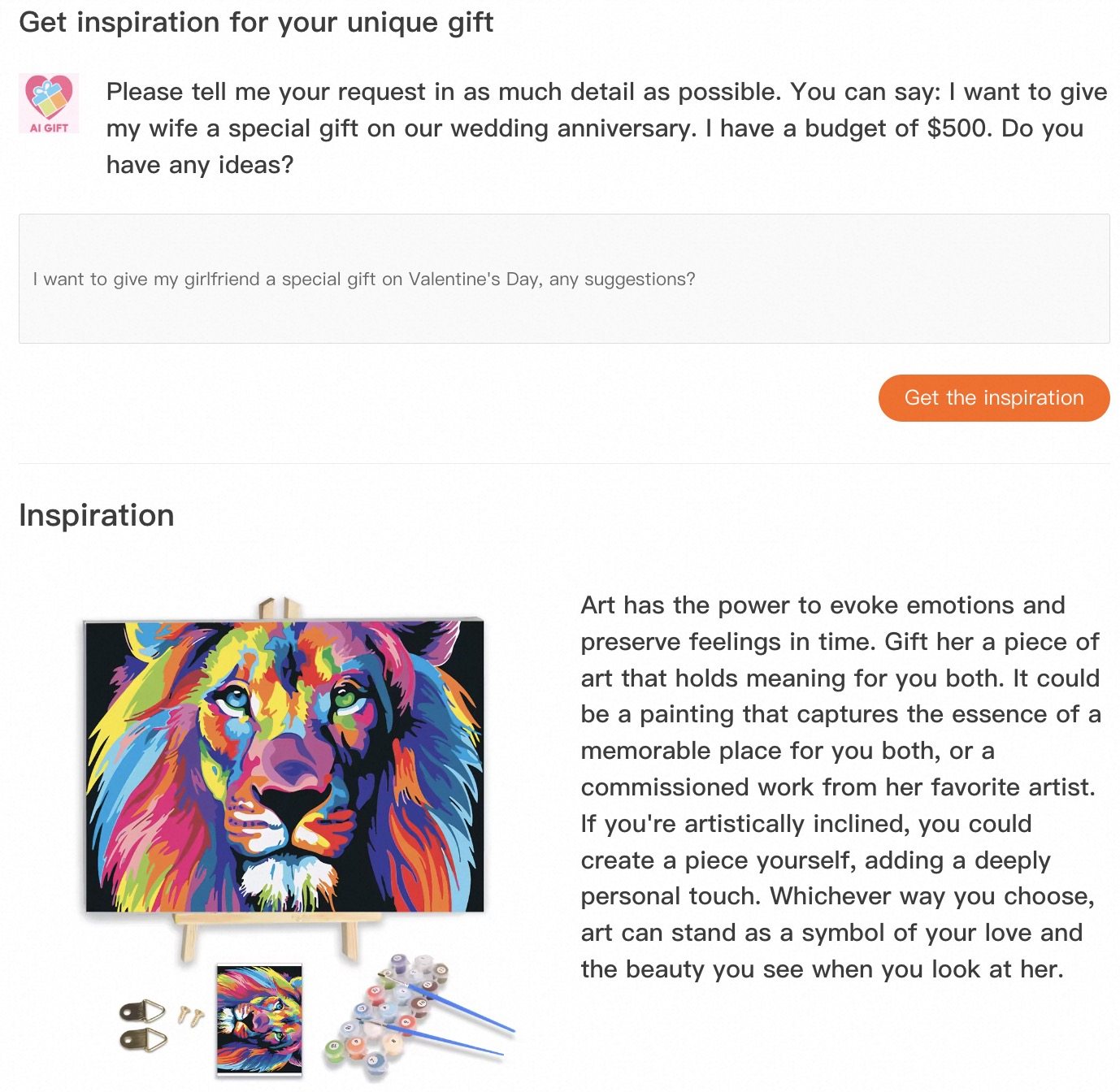1120x1092 pixels.
Task: Click the art gift suggestion paragraph
Action: click(x=840, y=786)
